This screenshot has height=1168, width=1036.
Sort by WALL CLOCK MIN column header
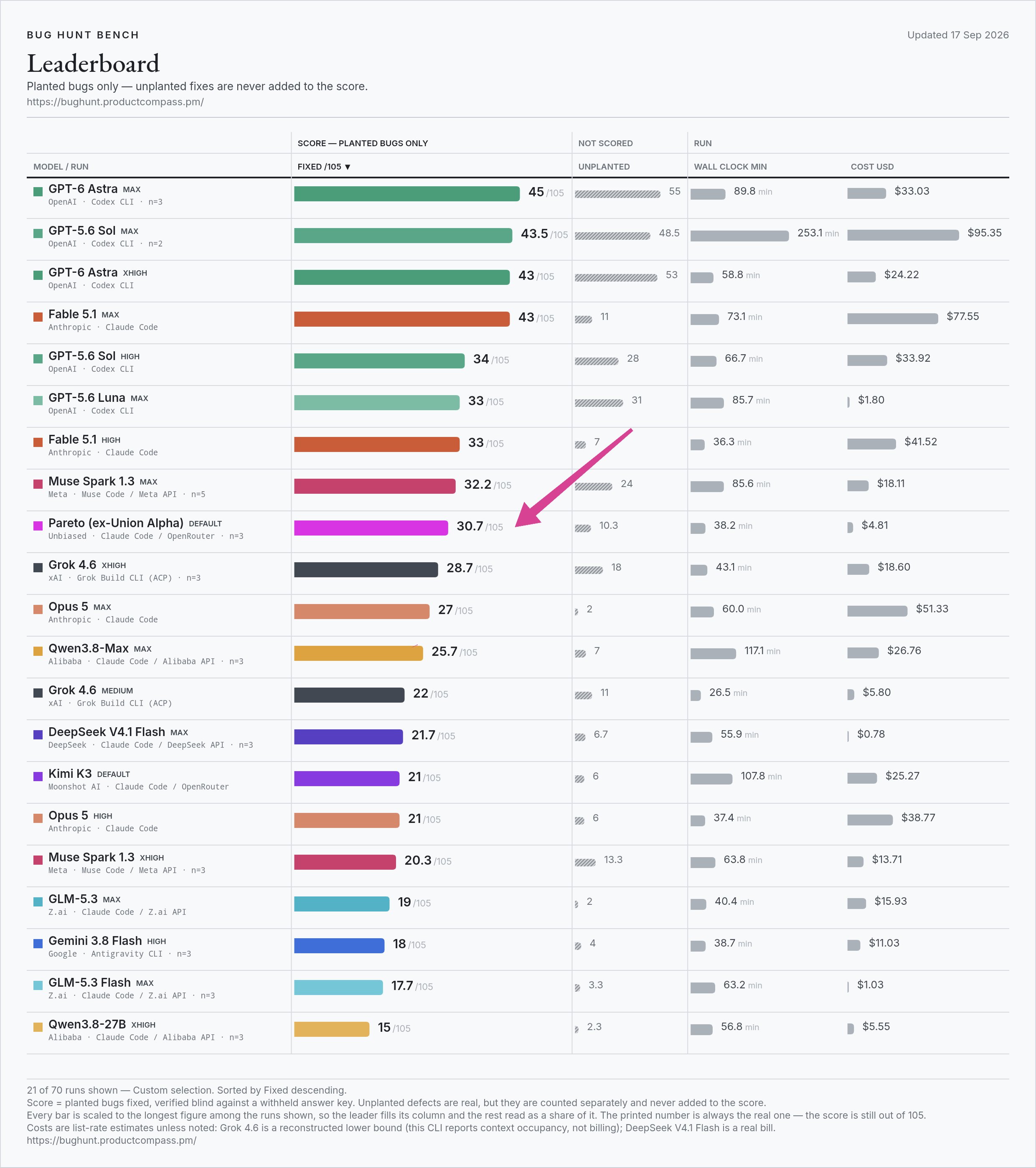(730, 166)
